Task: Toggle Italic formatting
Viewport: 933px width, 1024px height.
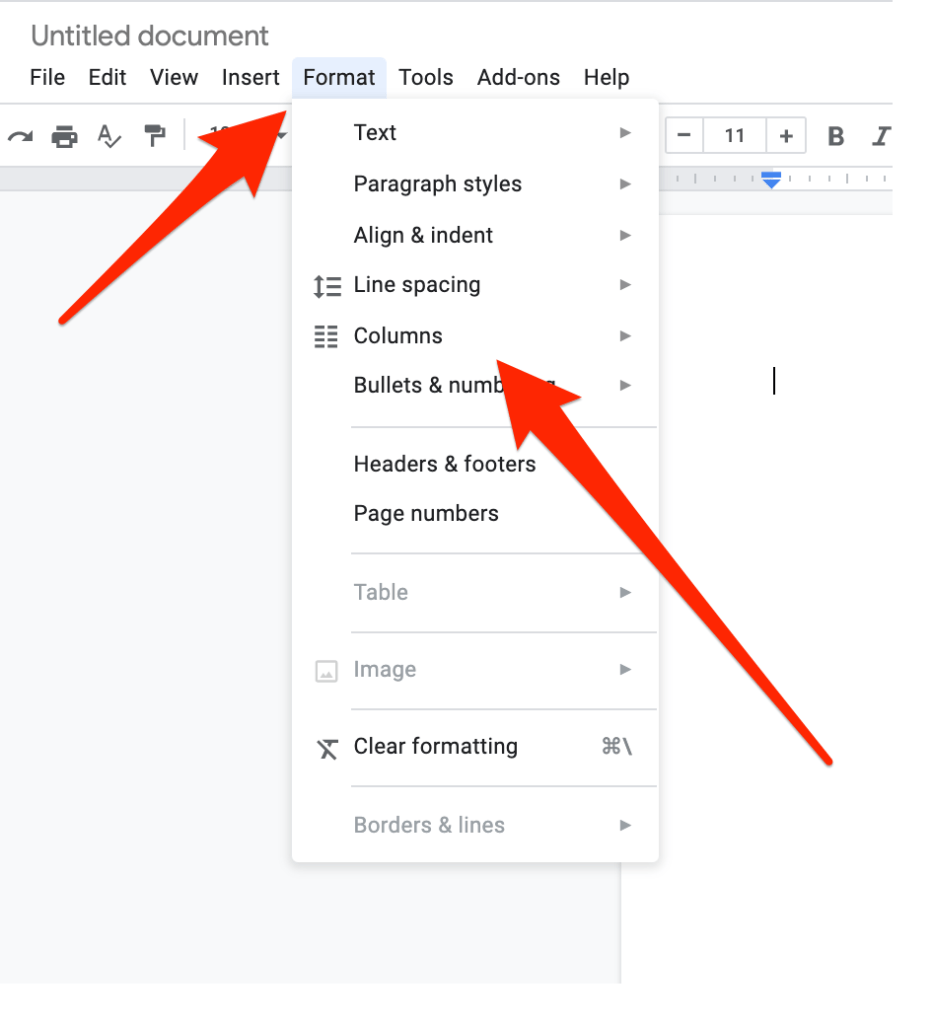Action: 880,136
